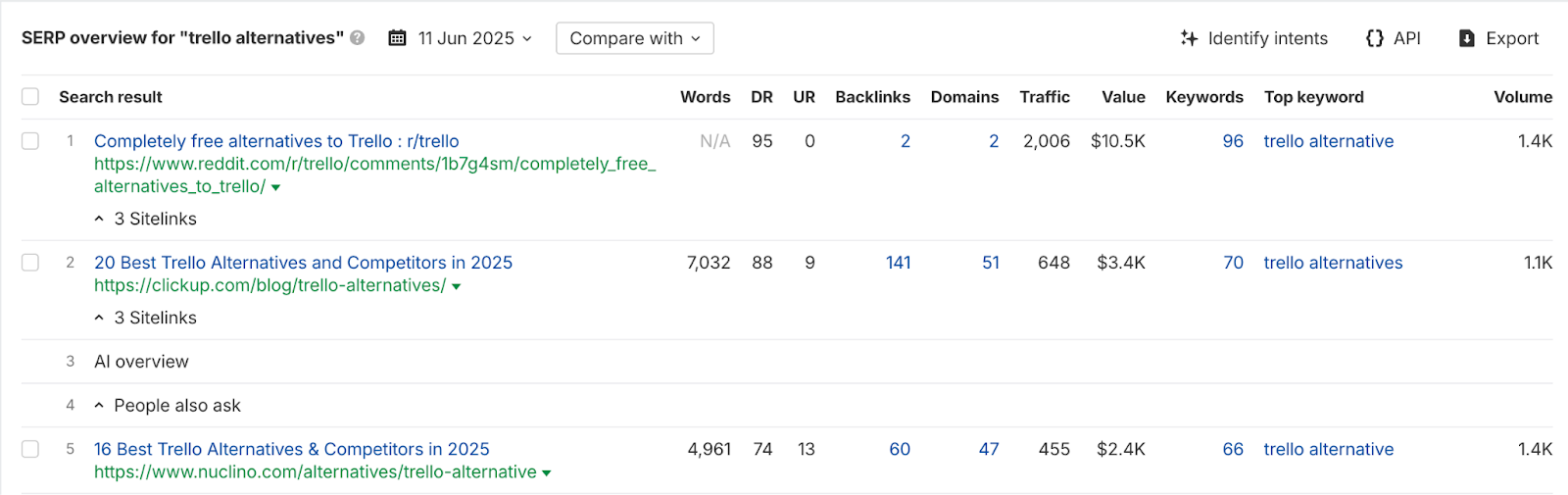Click top keyword trello alternative in Nuclino row

pos(1328,449)
